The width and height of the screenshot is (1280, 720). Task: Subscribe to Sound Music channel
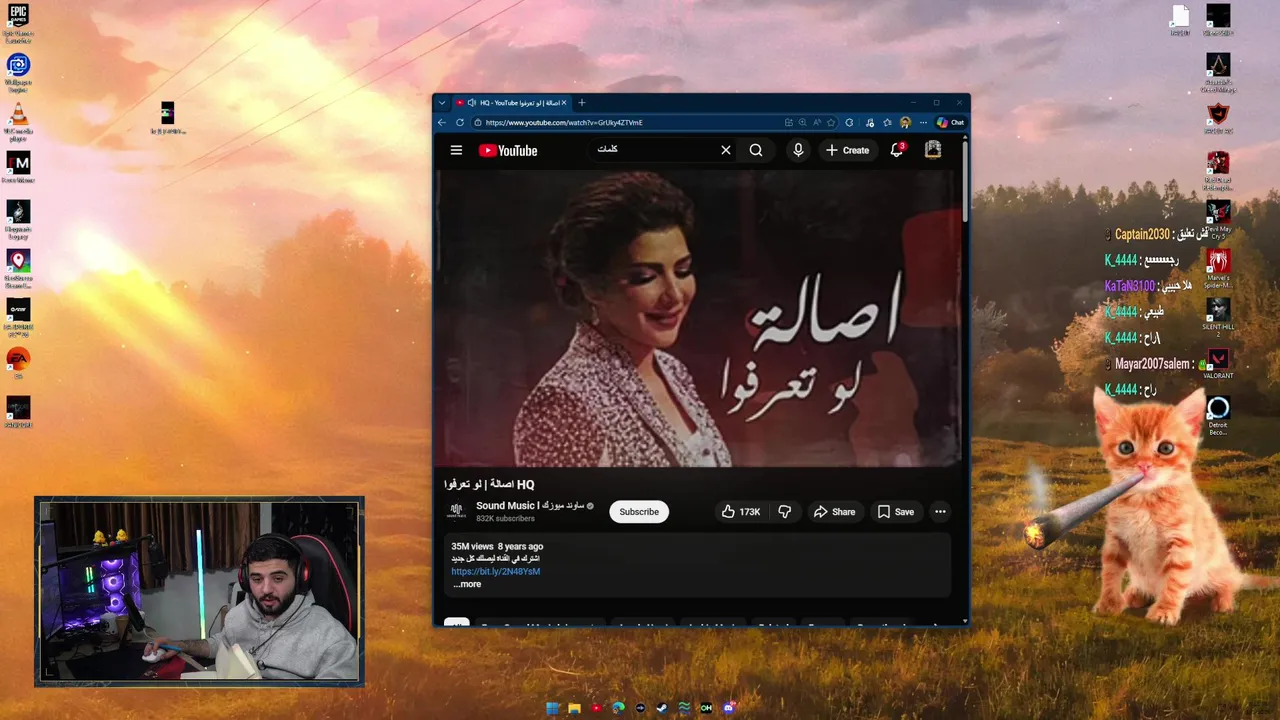coord(639,512)
